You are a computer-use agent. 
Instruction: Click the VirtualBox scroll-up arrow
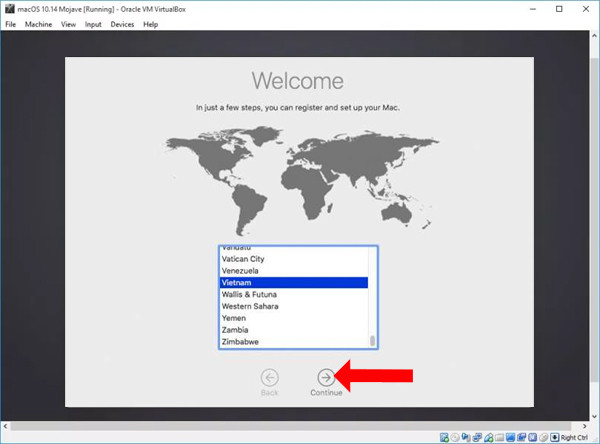(594, 36)
